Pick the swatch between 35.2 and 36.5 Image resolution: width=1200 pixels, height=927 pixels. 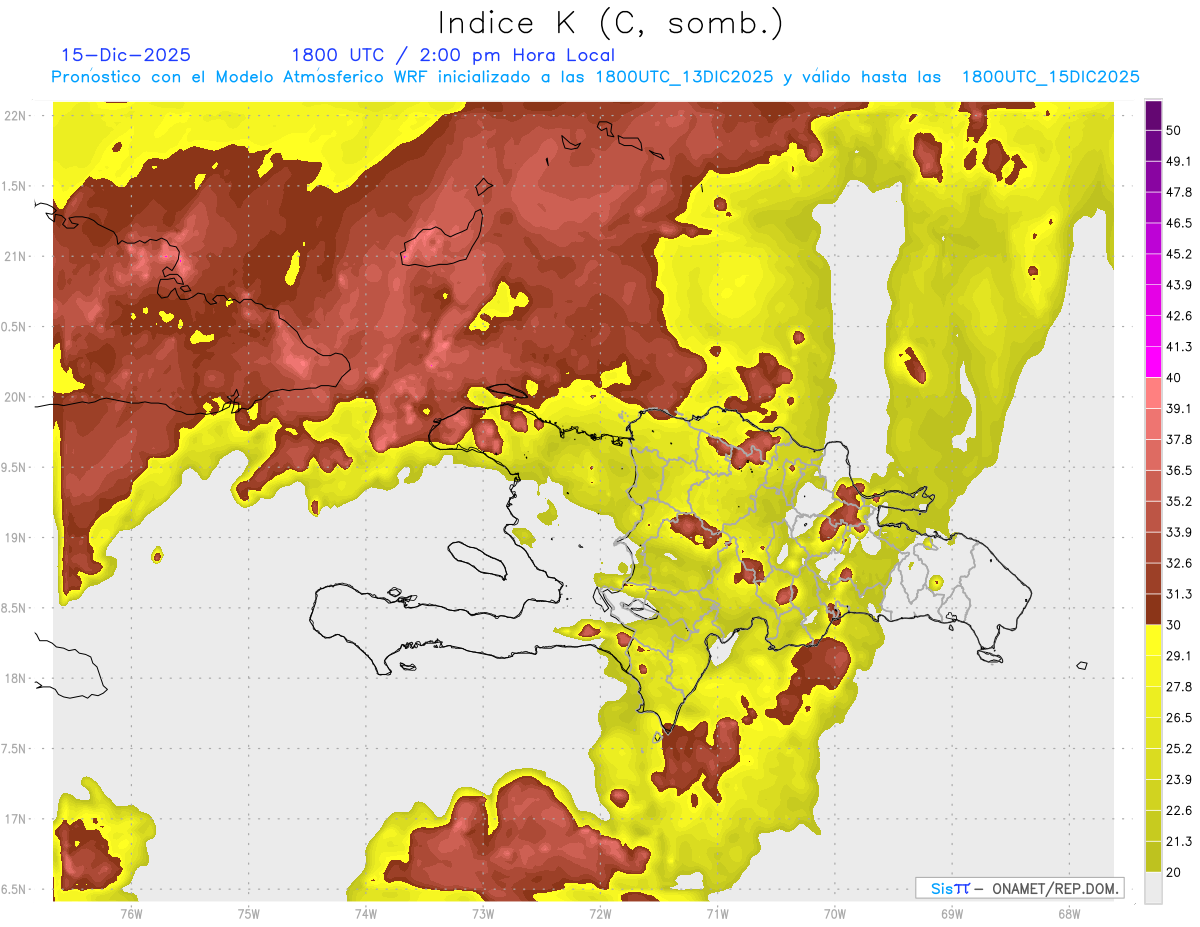pos(1153,486)
